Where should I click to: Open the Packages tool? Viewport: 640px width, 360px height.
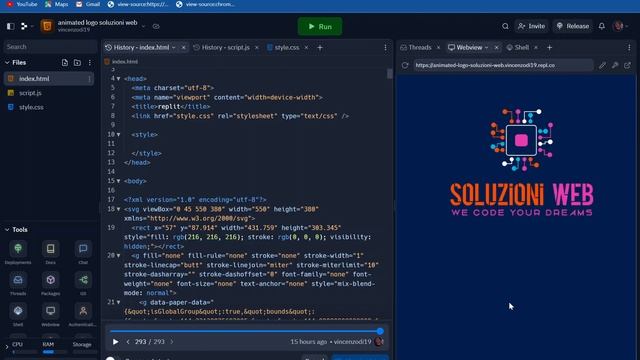tap(51, 280)
